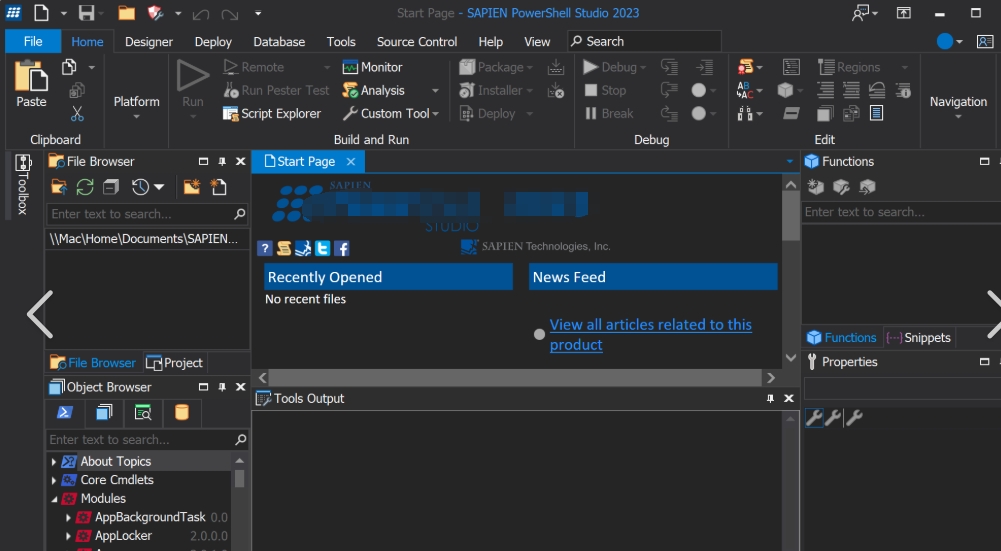1001x551 pixels.
Task: Select the stacked windows icon in Object Browser
Action: click(103, 412)
